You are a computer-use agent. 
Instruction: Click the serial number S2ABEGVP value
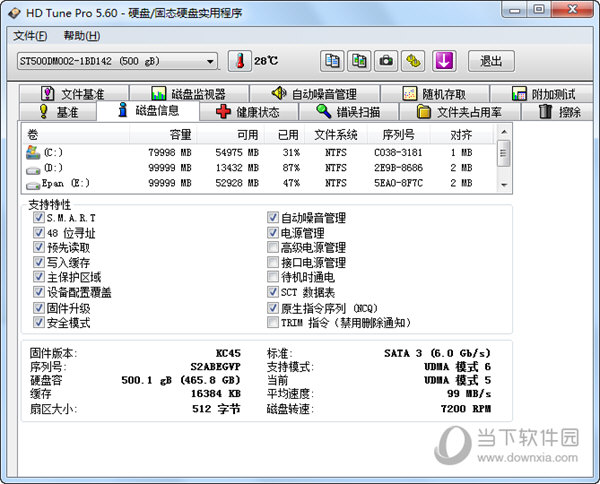tap(216, 367)
